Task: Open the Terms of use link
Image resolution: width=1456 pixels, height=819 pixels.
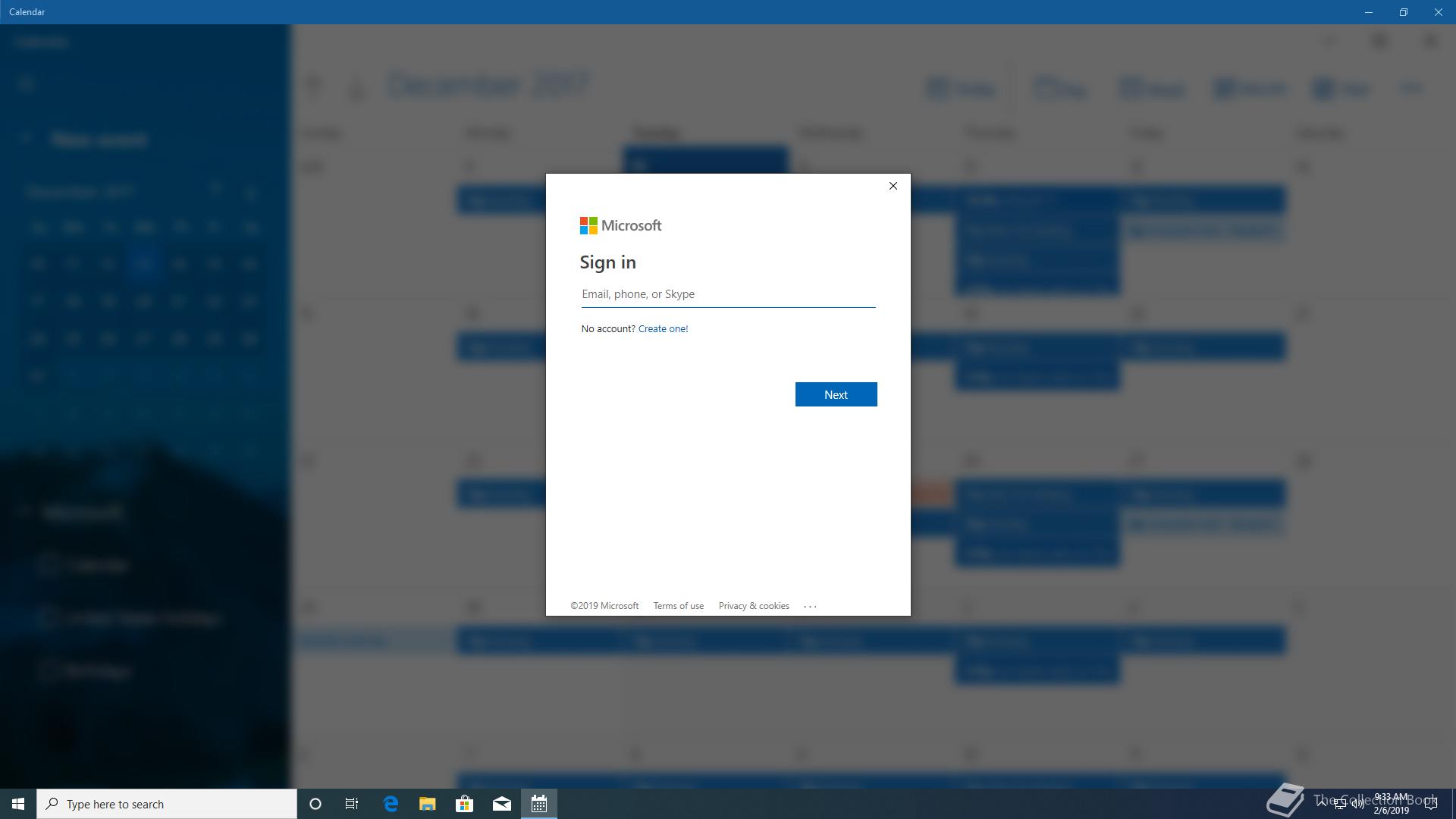Action: 678,606
